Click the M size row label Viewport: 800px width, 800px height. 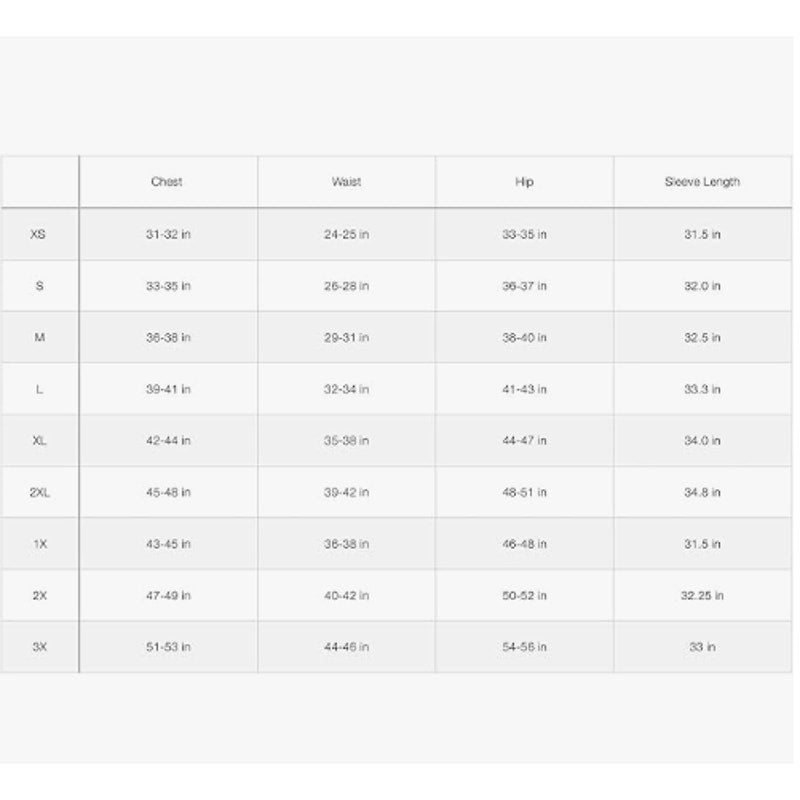pyautogui.click(x=39, y=337)
